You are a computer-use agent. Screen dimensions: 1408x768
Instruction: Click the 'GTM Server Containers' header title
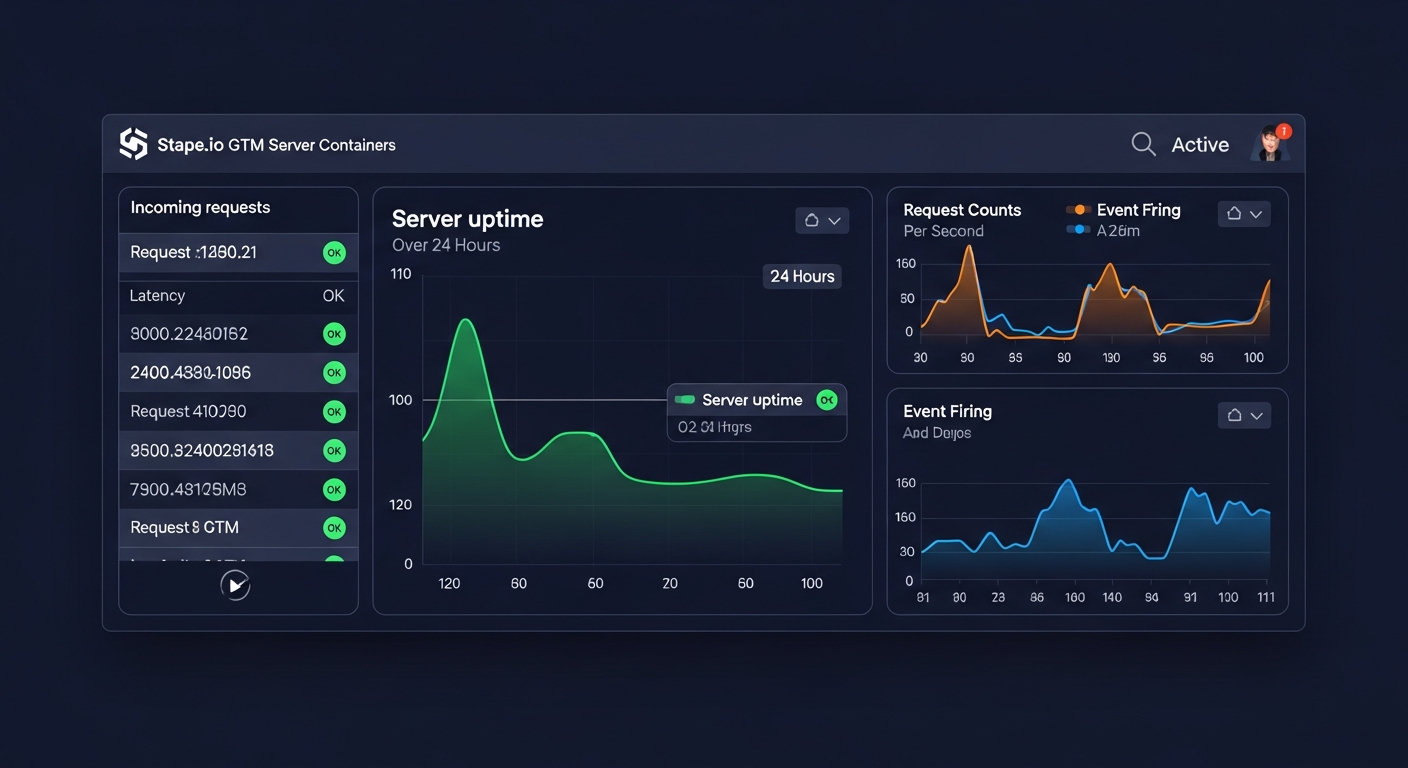pyautogui.click(x=312, y=145)
